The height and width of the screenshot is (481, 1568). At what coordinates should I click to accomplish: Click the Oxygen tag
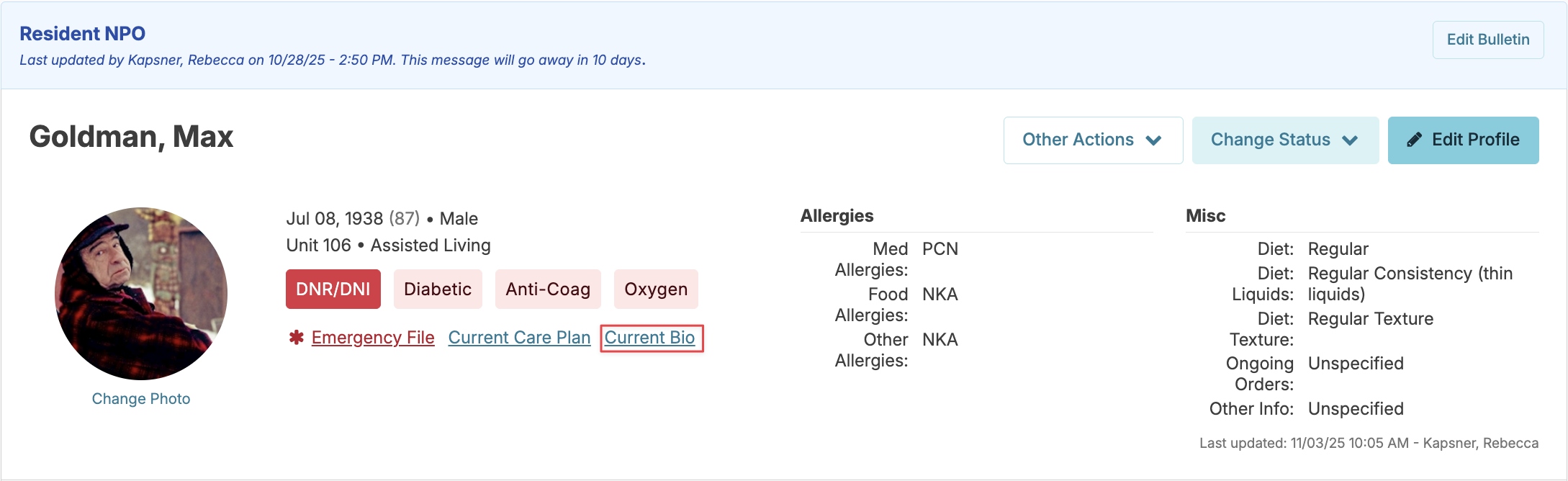[656, 289]
